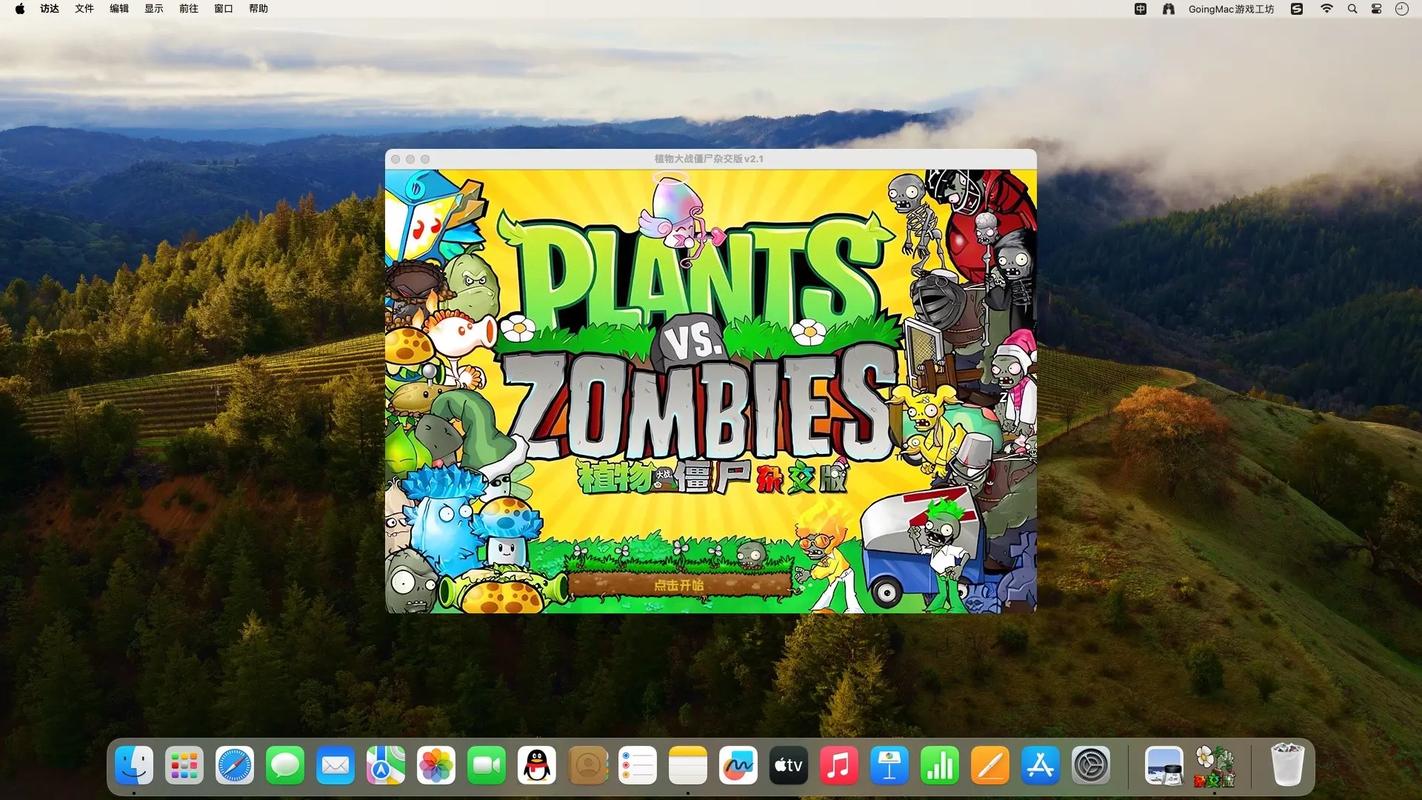The image size is (1422, 800).
Task: Open Spotlight search
Action: (1352, 8)
